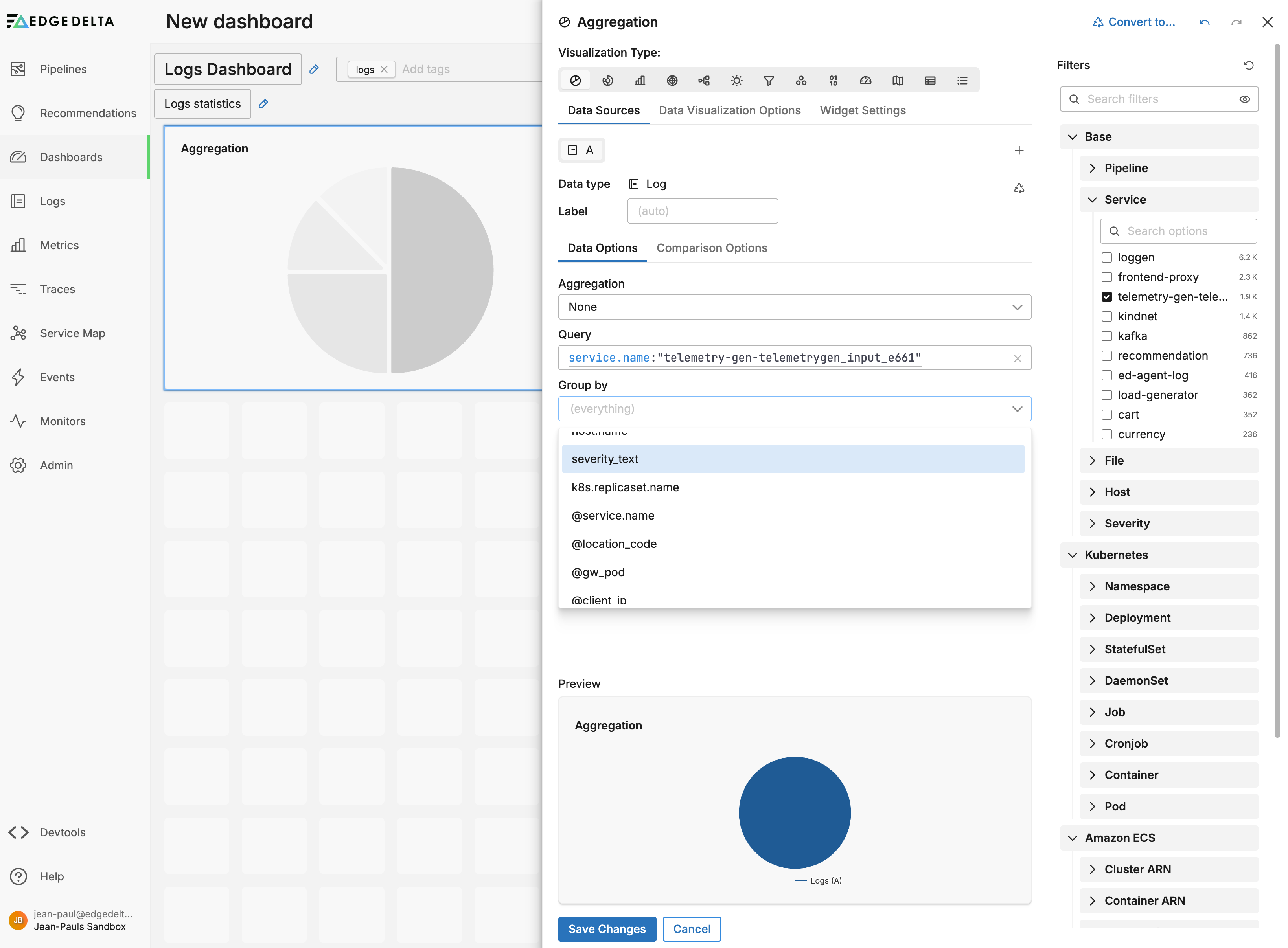Click Save Changes button
1288x948 pixels.
[607, 929]
